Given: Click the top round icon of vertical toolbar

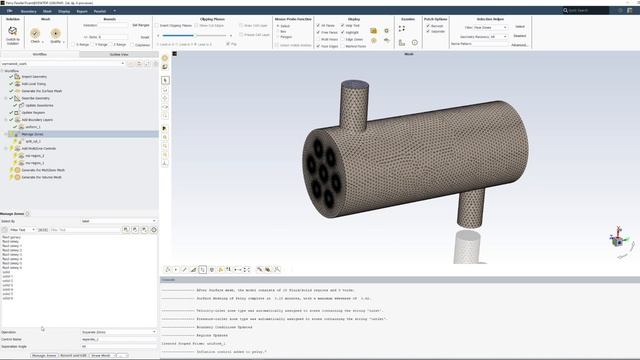Looking at the screenshot, I should coord(165,58).
